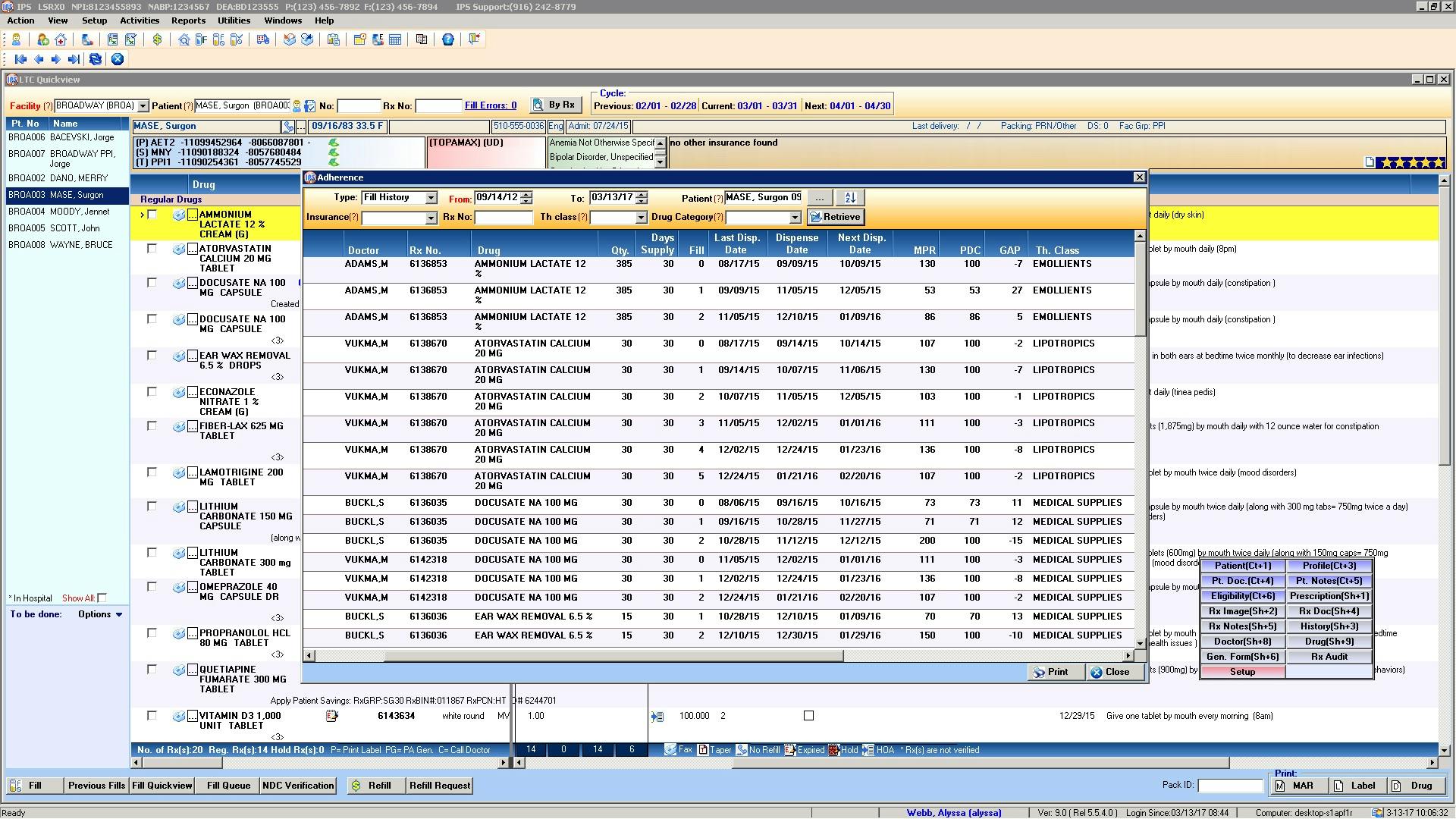Viewport: 1456px width, 819px height.
Task: Go to the first record using the navigation arrow
Action: [x=20, y=59]
